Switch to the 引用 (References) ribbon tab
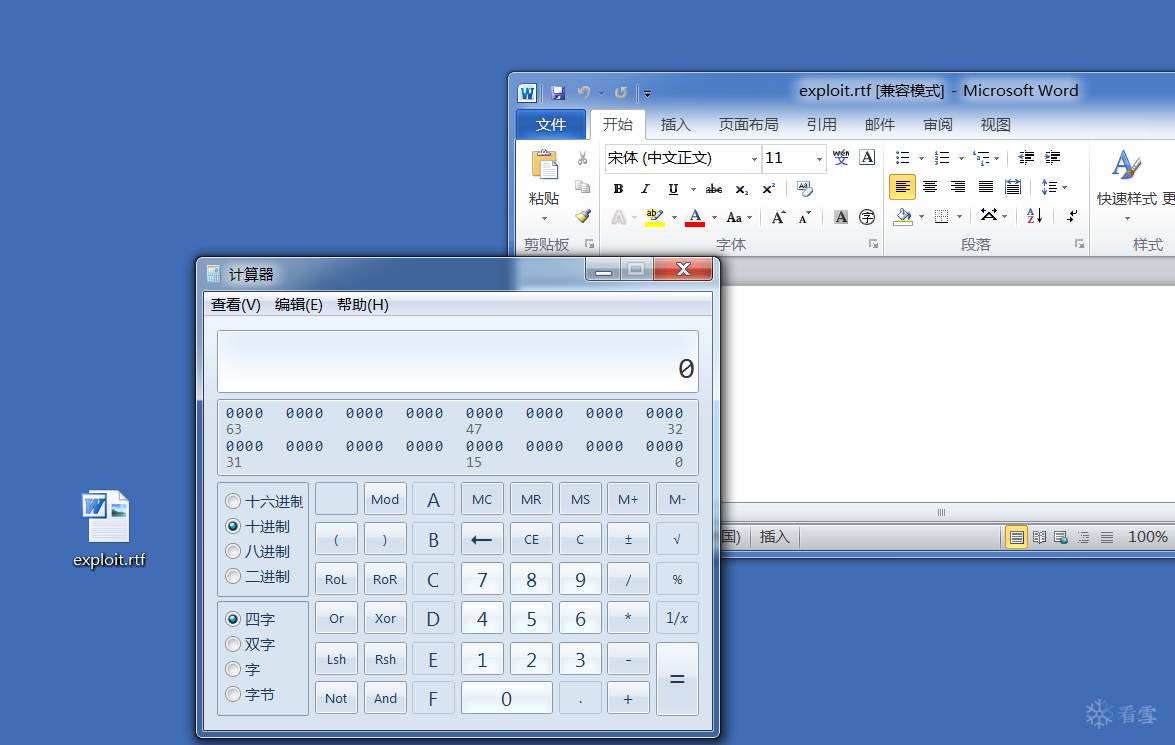The height and width of the screenshot is (745, 1175). [821, 124]
